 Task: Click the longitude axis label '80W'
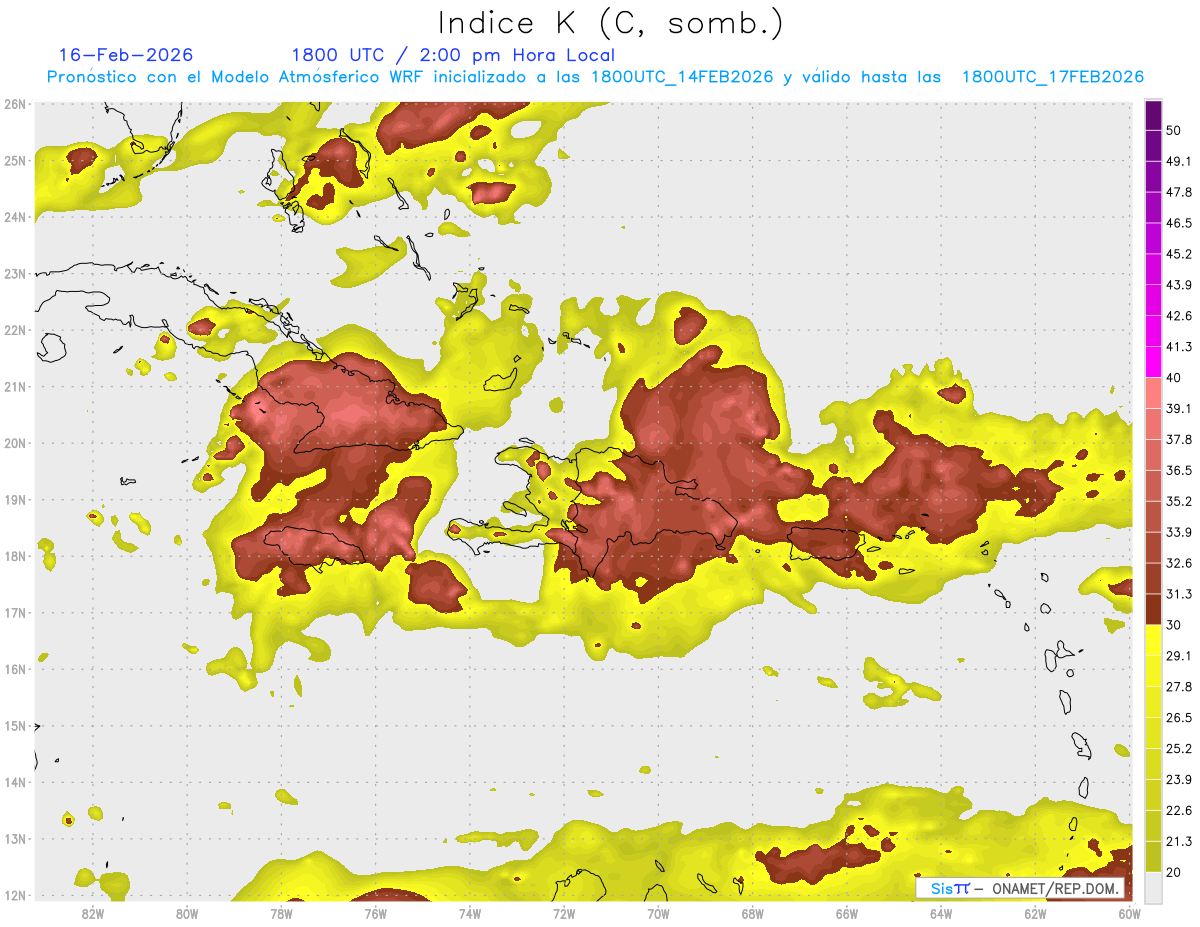click(x=187, y=913)
